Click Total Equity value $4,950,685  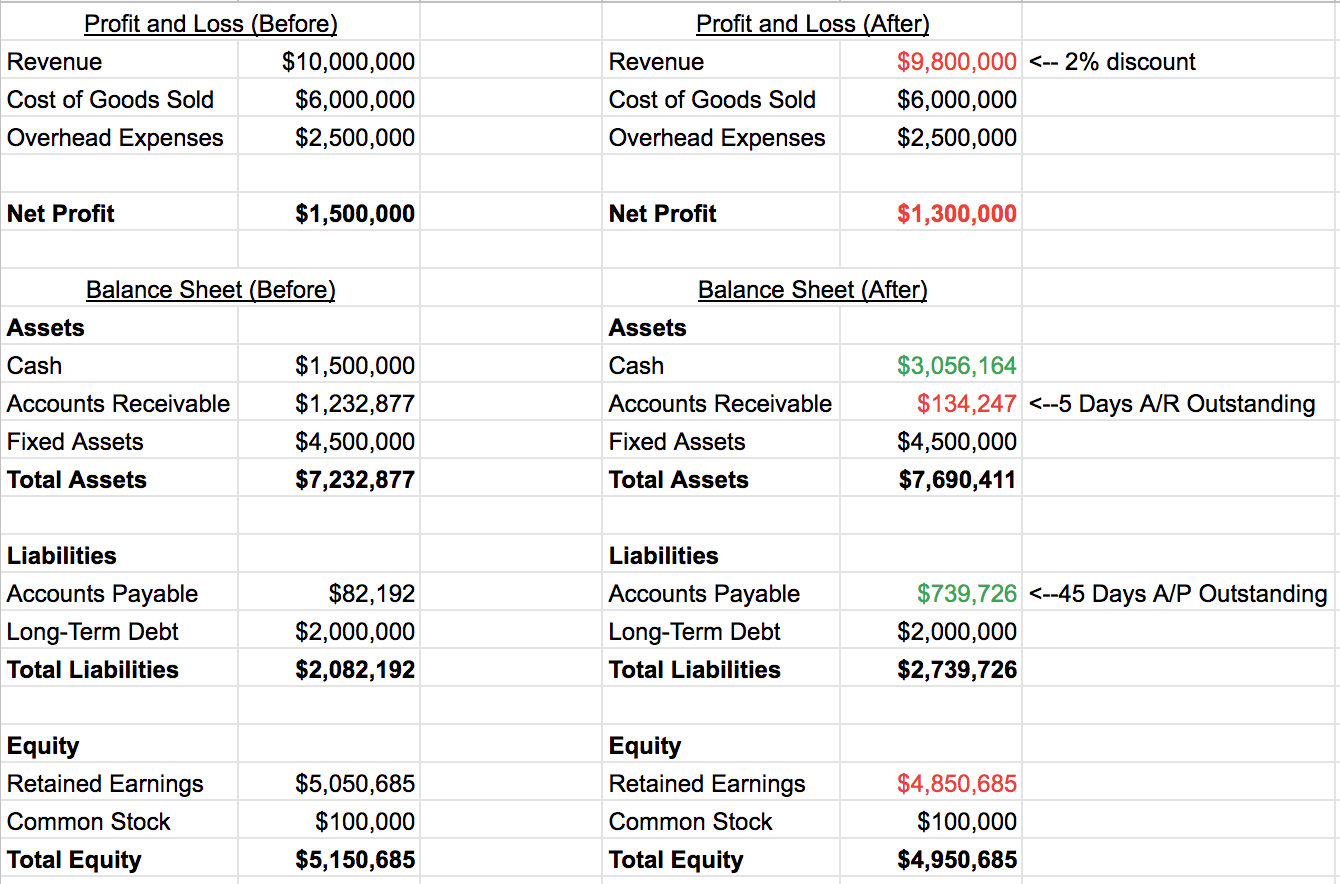pos(957,860)
